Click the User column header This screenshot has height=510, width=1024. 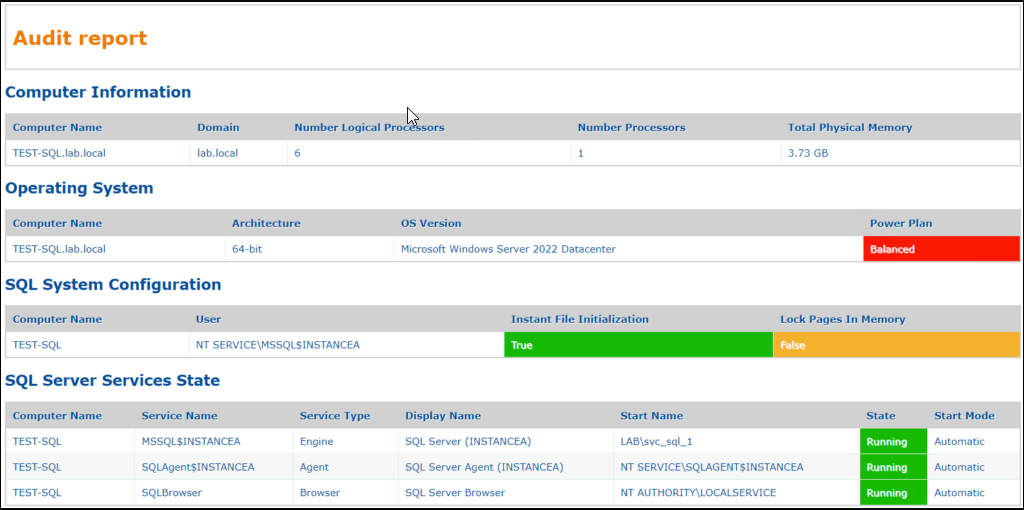click(x=208, y=319)
